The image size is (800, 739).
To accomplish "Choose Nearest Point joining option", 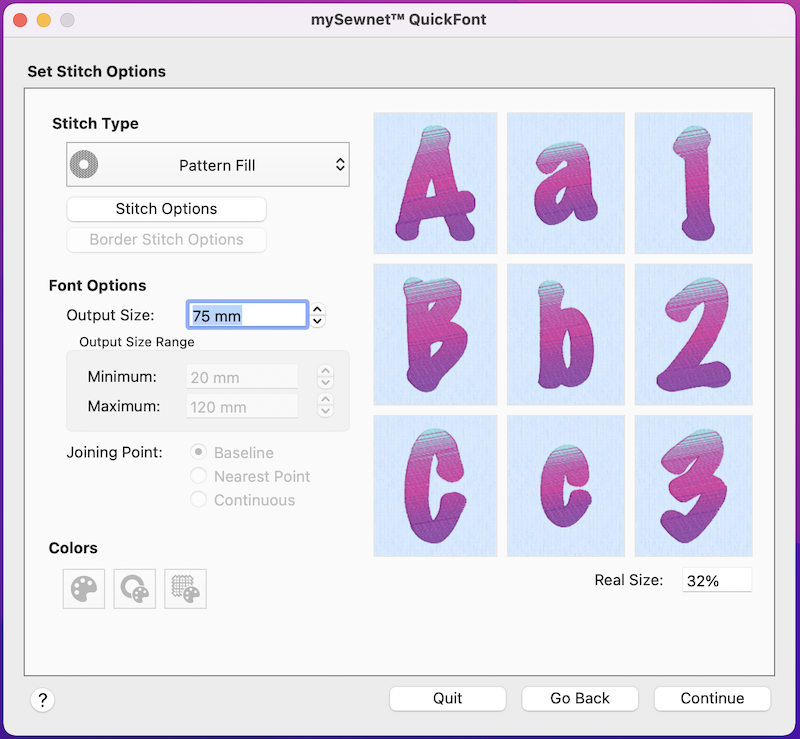I will [x=198, y=476].
